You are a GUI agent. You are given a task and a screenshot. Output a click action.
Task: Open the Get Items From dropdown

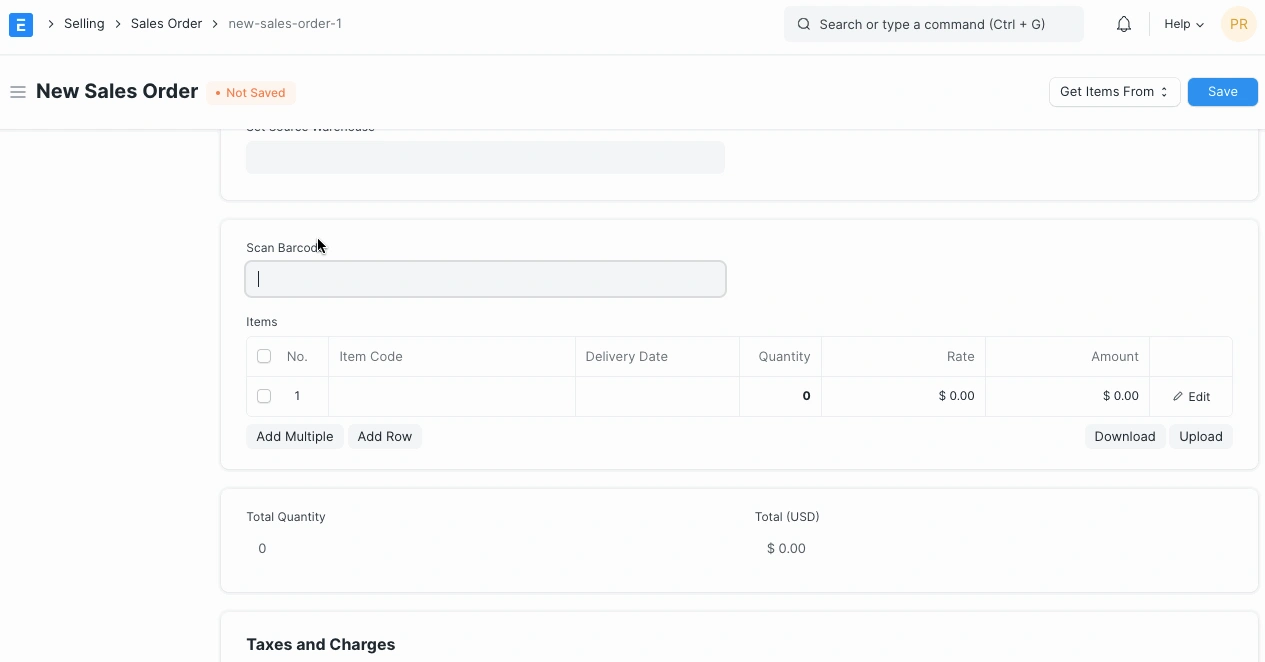click(1113, 91)
